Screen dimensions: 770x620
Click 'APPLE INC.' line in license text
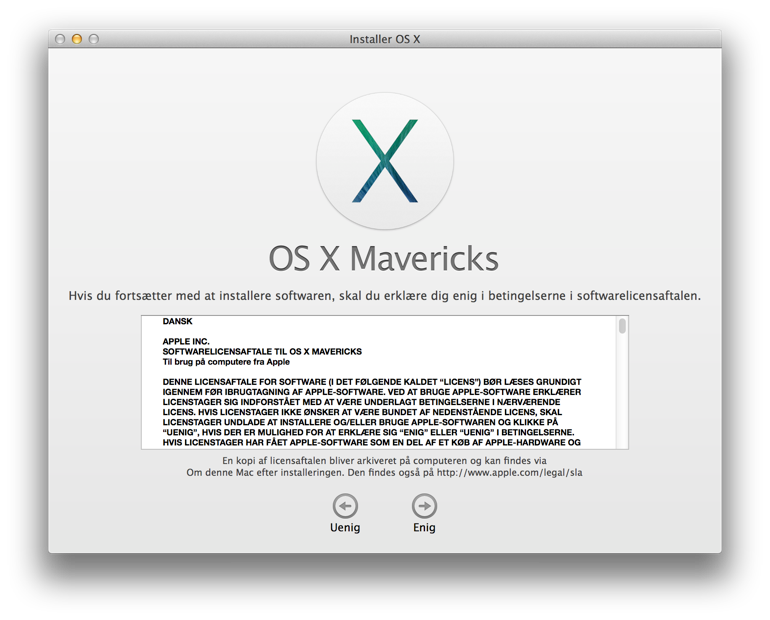(x=186, y=341)
